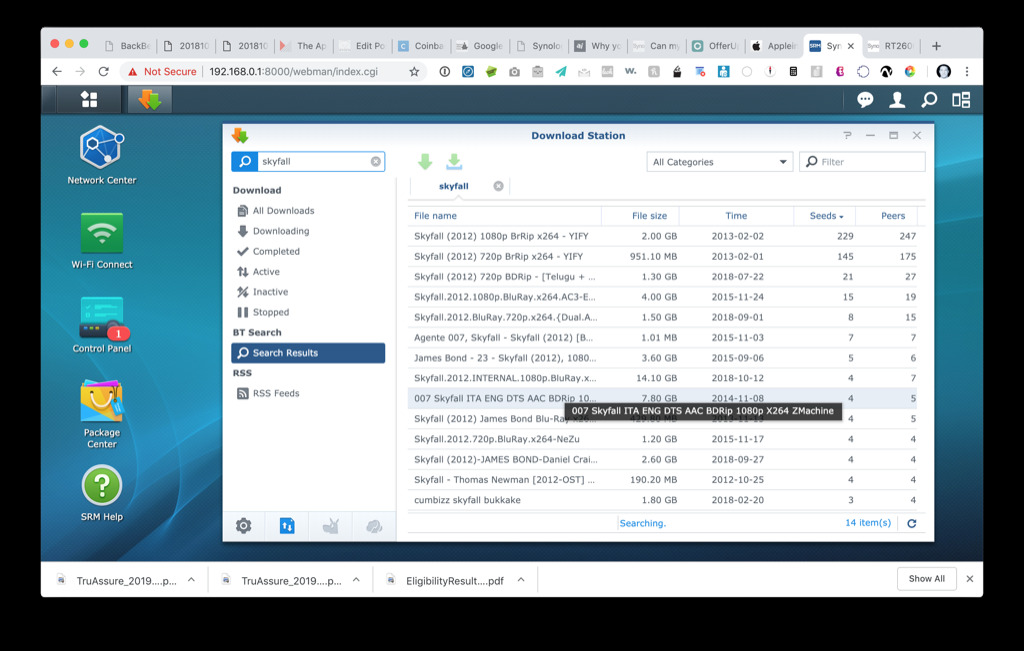
Task: Click the blue transfer arrows button
Action: (287, 526)
